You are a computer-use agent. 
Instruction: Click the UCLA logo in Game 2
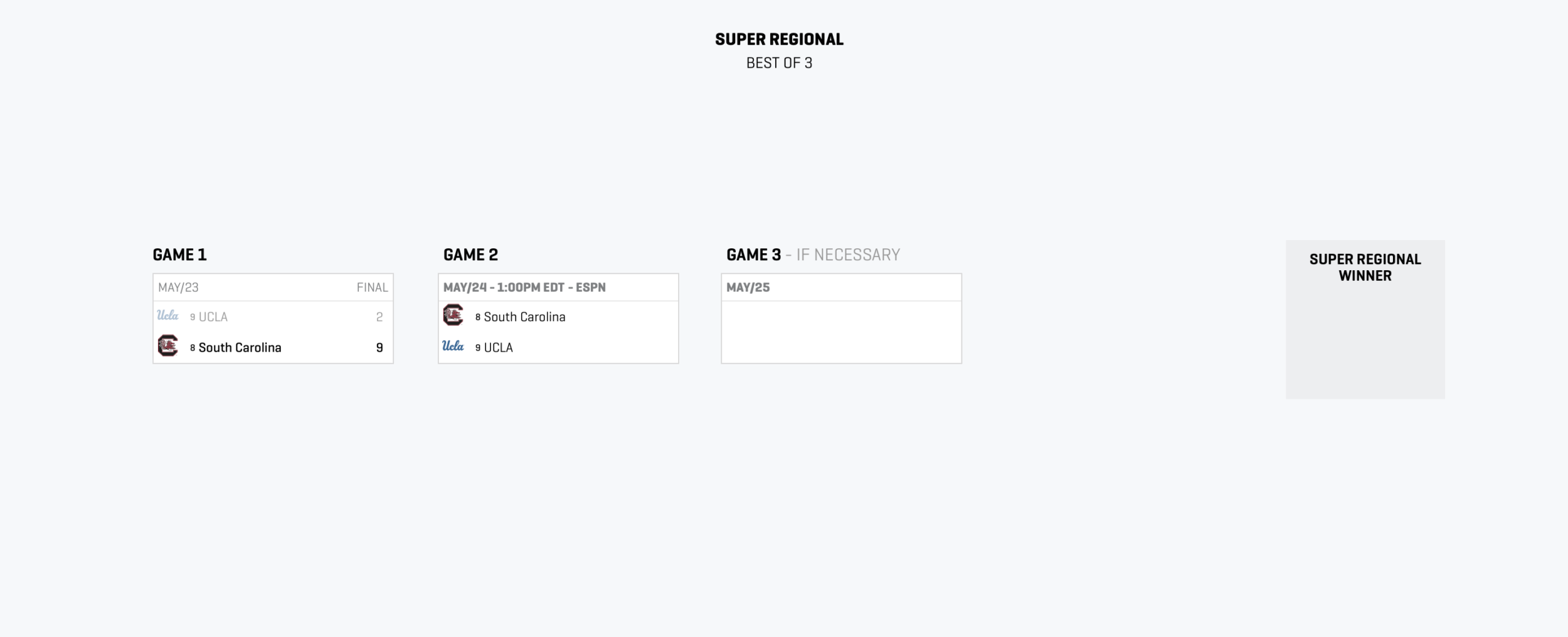coord(453,346)
